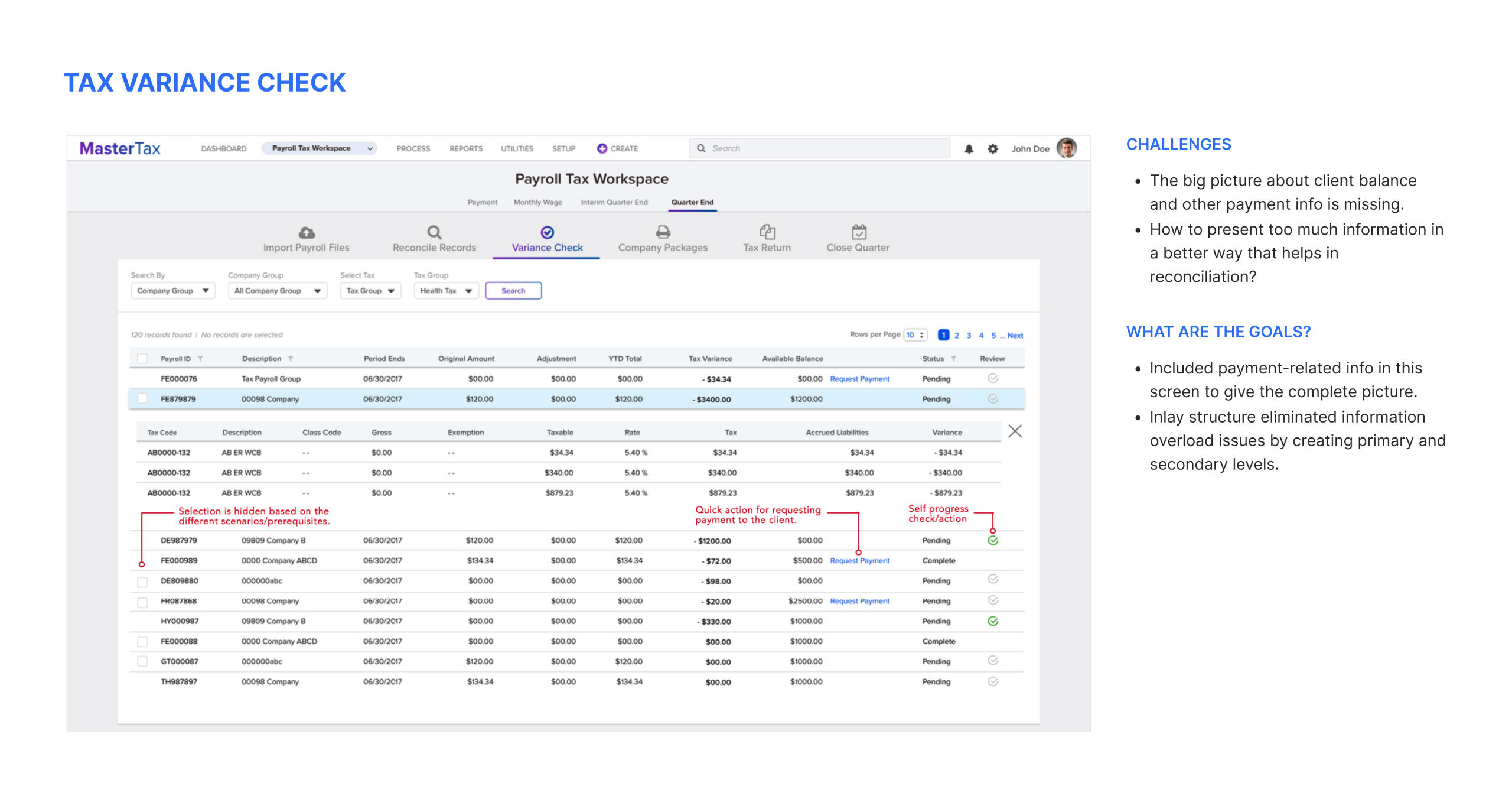
Task: Select the Company Packages printer icon
Action: 663,232
